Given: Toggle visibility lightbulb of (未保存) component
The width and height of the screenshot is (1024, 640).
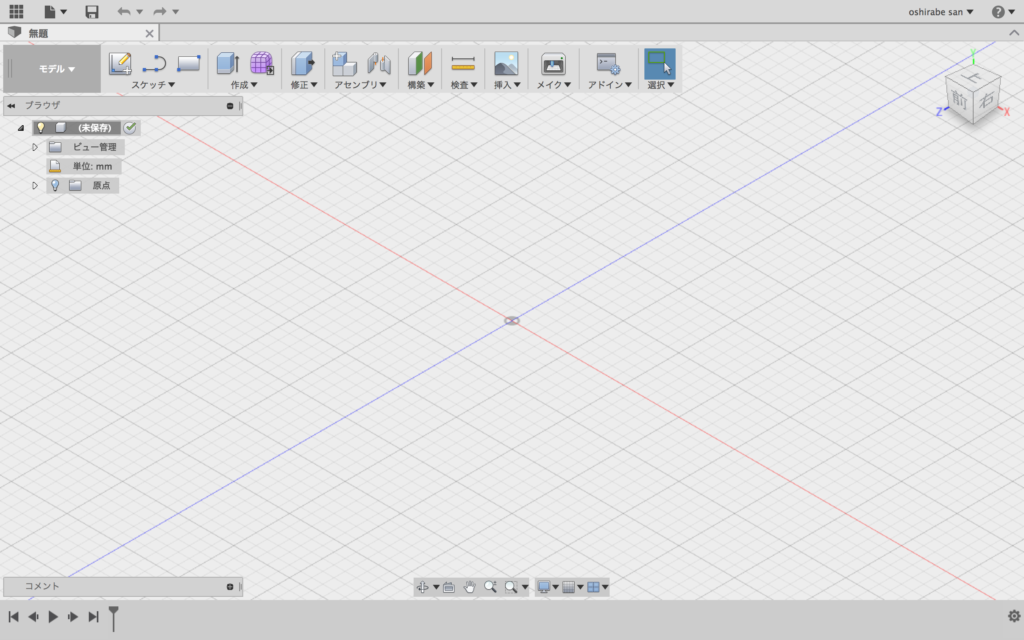Looking at the screenshot, I should tap(40, 128).
